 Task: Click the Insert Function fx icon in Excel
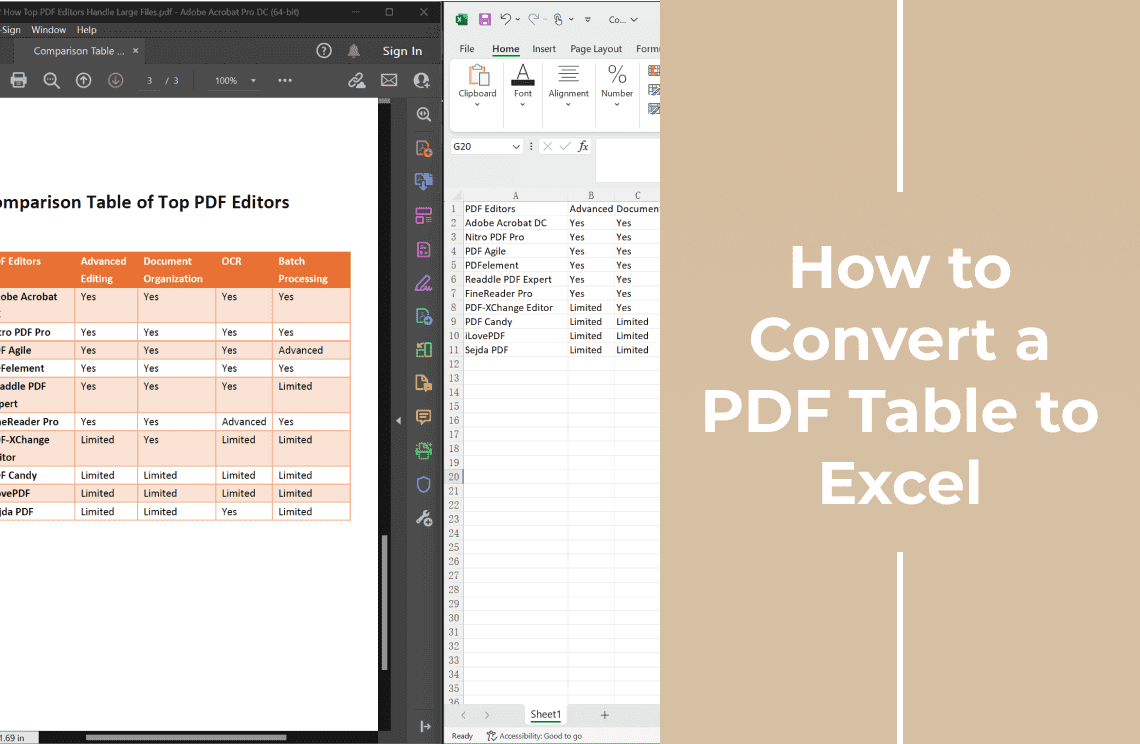(585, 145)
